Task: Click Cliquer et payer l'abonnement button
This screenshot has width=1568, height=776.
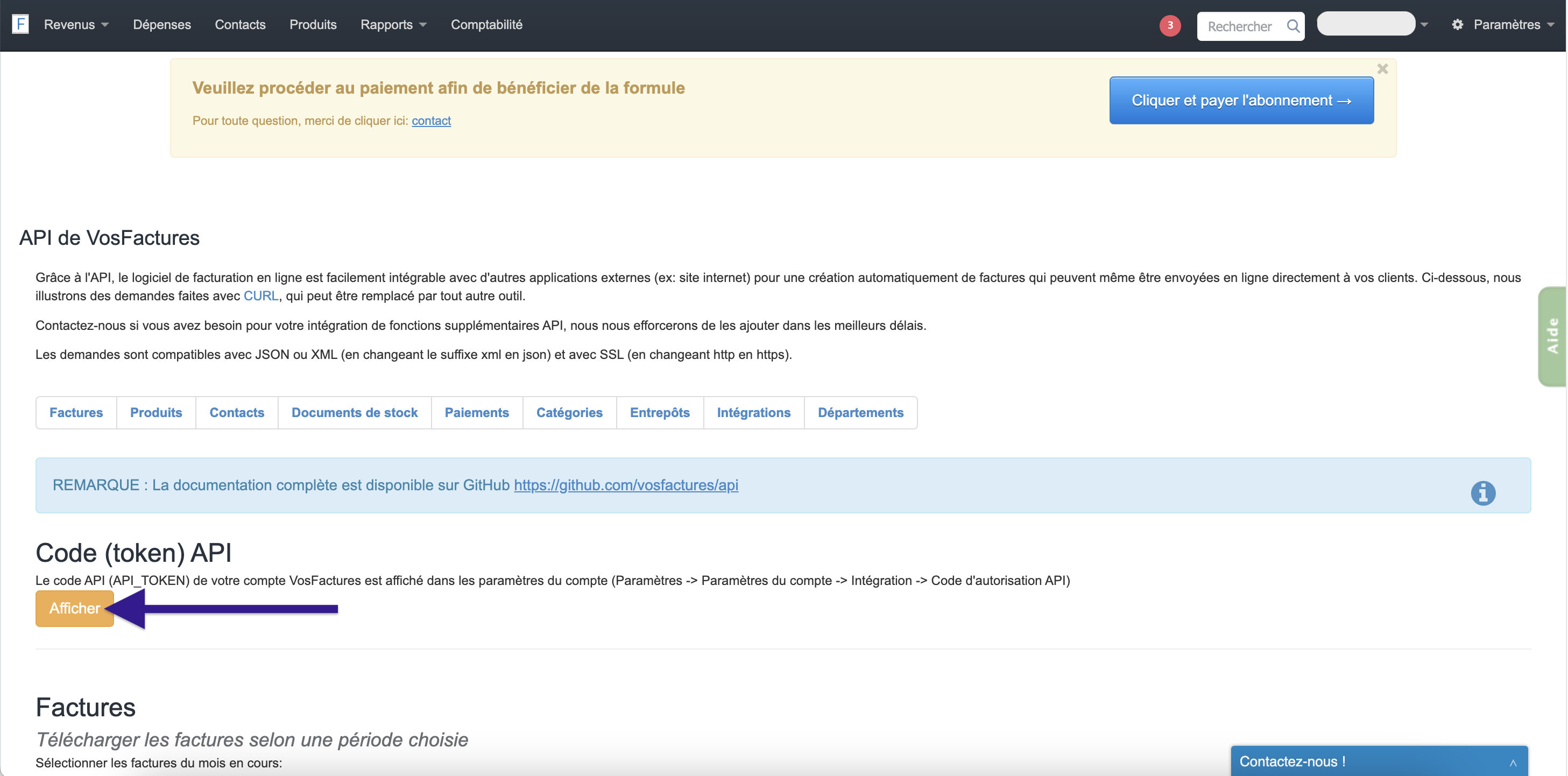Action: click(x=1241, y=101)
